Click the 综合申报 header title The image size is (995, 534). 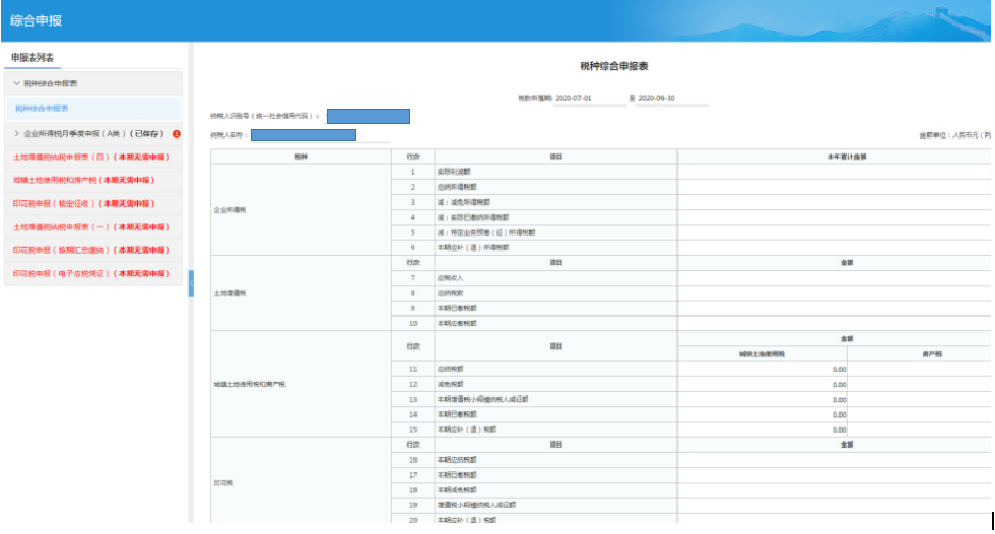[36, 20]
